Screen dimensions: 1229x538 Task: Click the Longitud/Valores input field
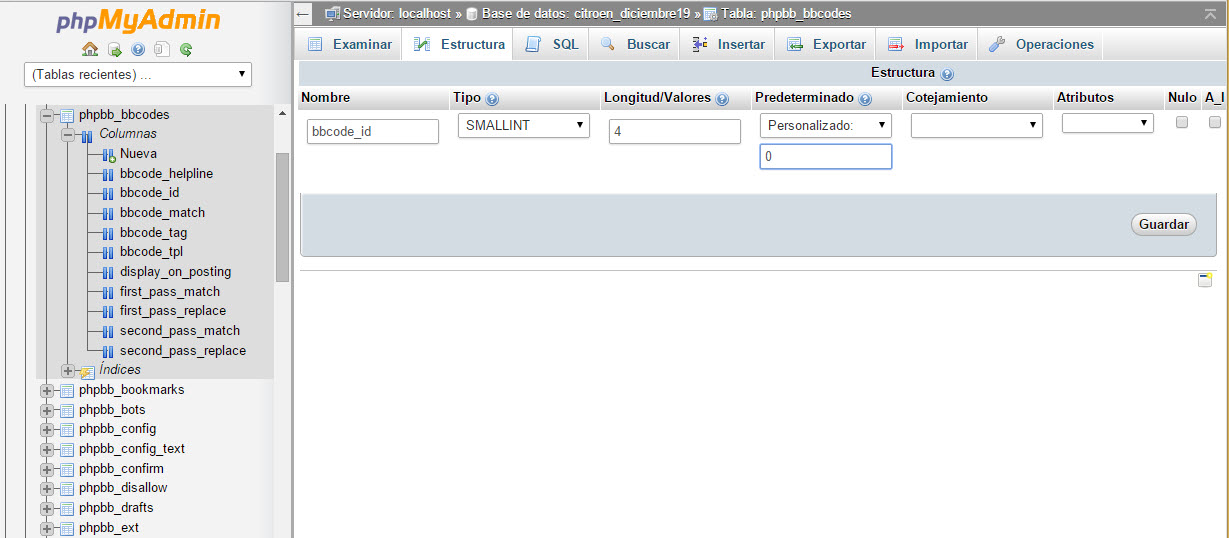674,131
